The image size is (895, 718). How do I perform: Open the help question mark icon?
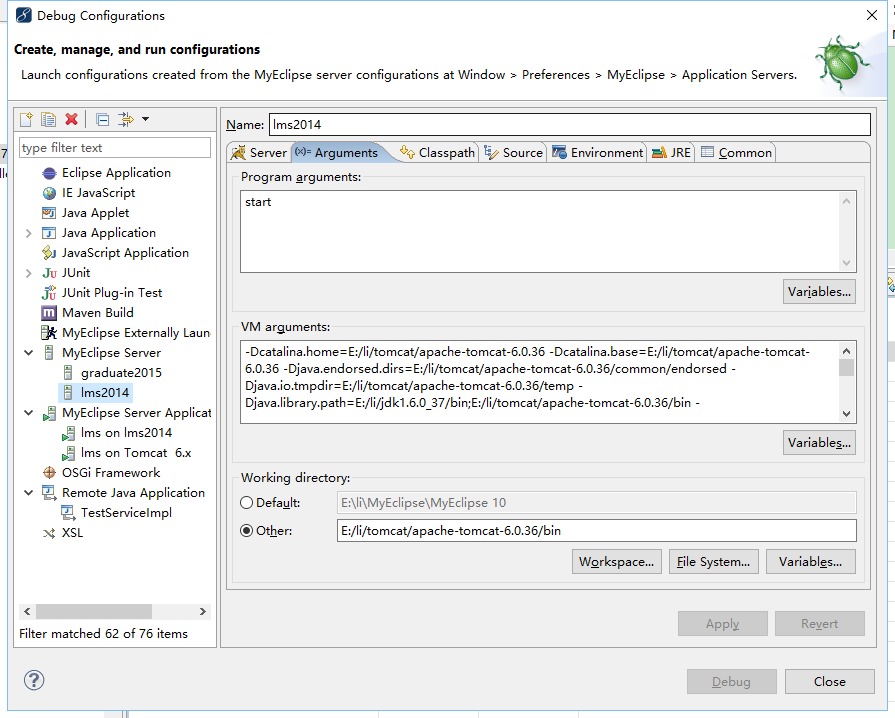[34, 680]
